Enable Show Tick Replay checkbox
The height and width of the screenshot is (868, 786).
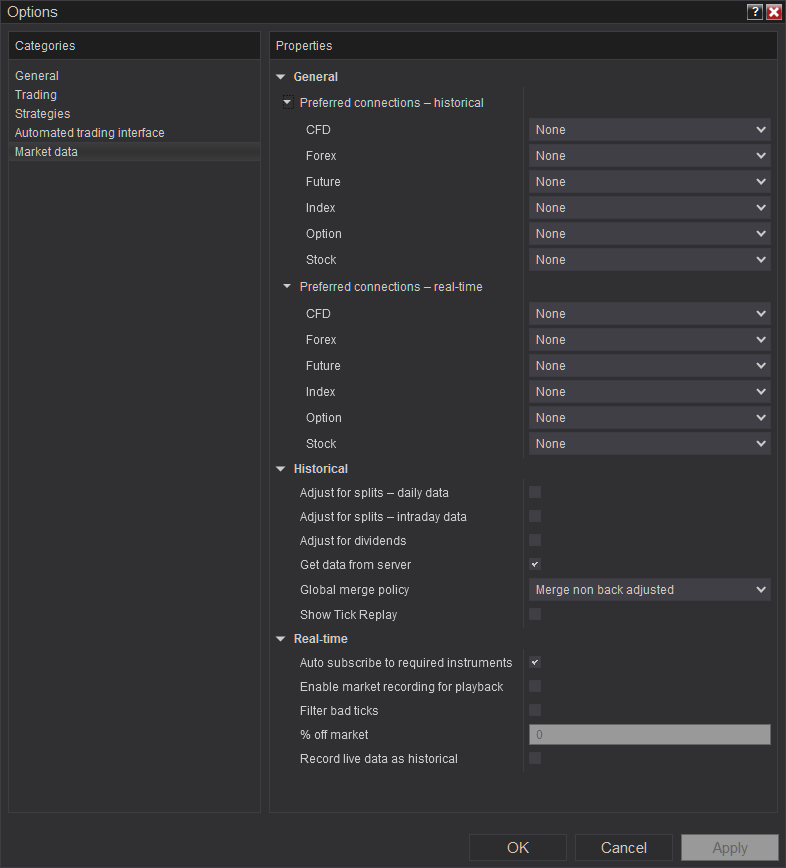(535, 614)
